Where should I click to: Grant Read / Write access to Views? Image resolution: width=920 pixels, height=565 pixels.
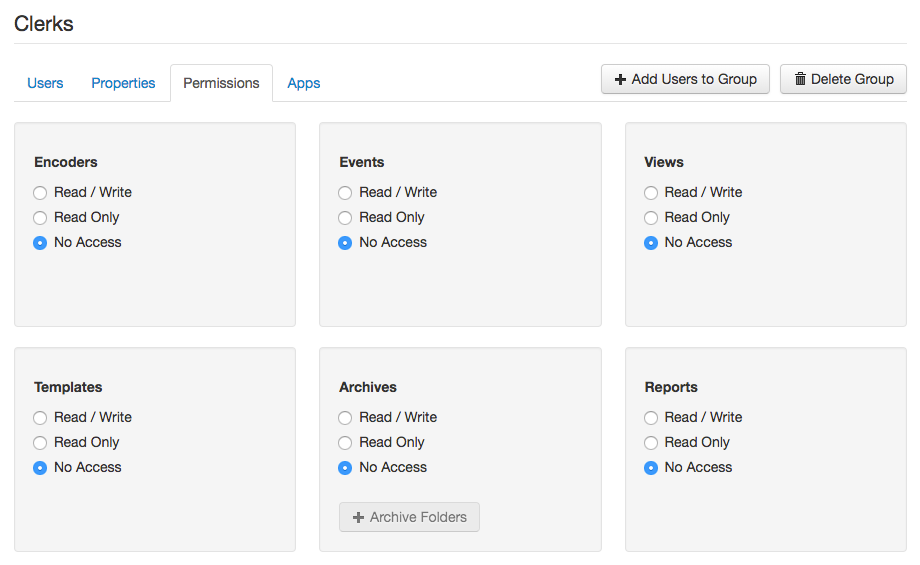coord(651,193)
